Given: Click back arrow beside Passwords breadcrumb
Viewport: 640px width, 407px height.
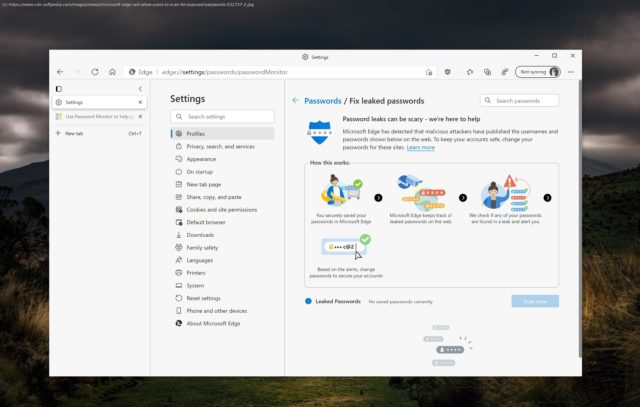Looking at the screenshot, I should [x=295, y=101].
